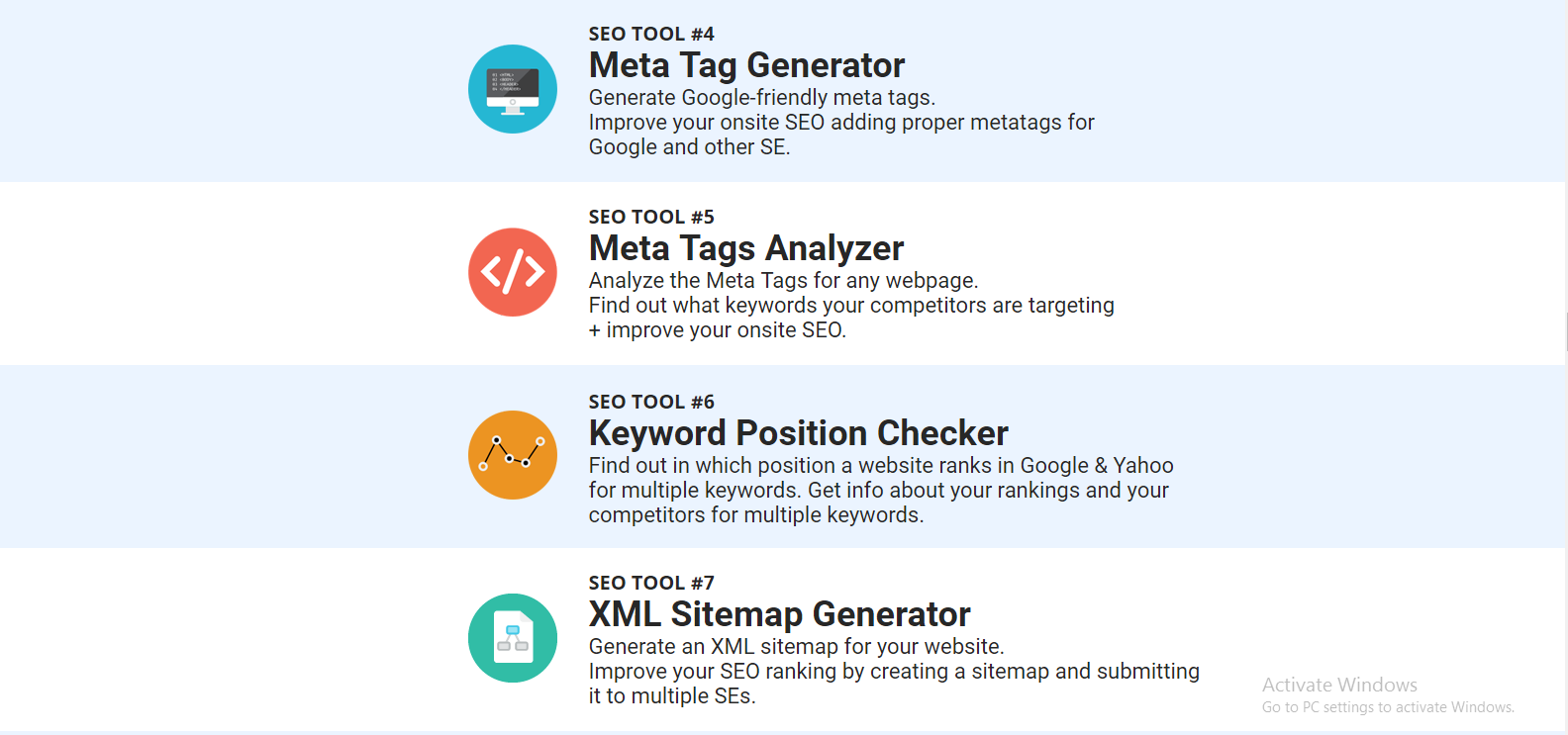Click the 'Generate Google-friendly meta tags' description
This screenshot has height=735, width=1568.
tap(762, 97)
